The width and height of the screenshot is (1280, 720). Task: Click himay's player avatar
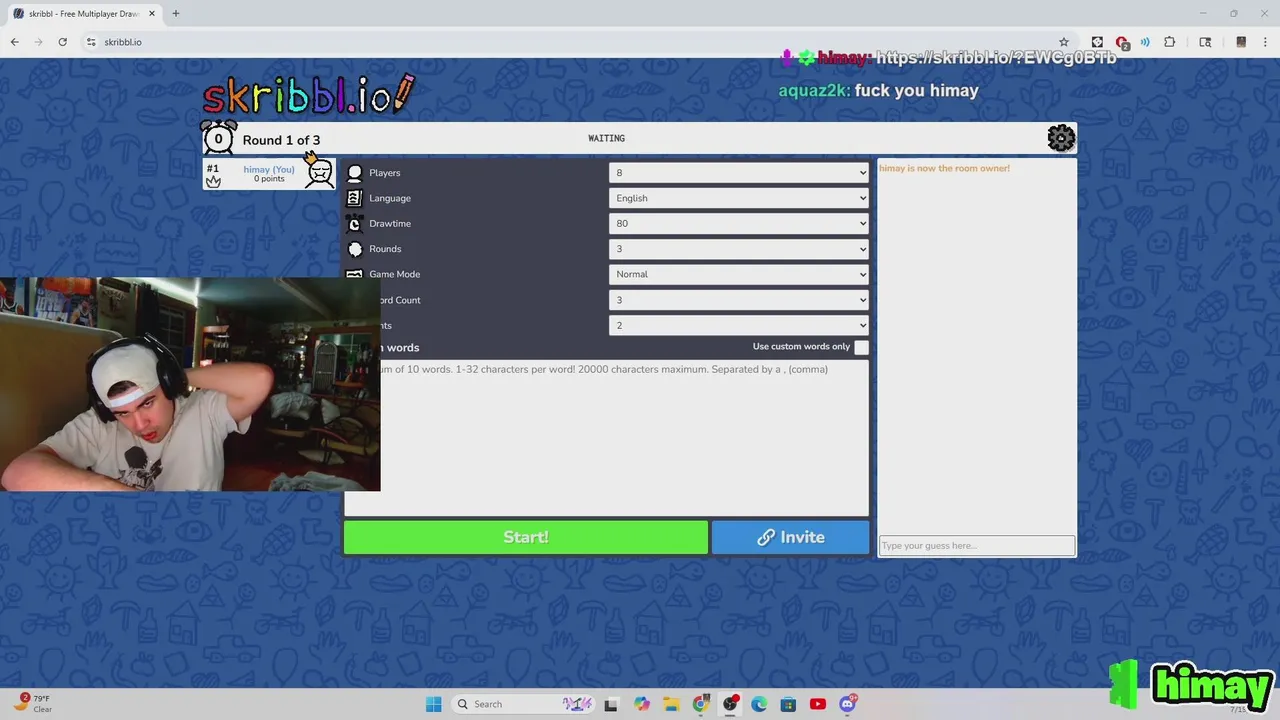point(320,173)
